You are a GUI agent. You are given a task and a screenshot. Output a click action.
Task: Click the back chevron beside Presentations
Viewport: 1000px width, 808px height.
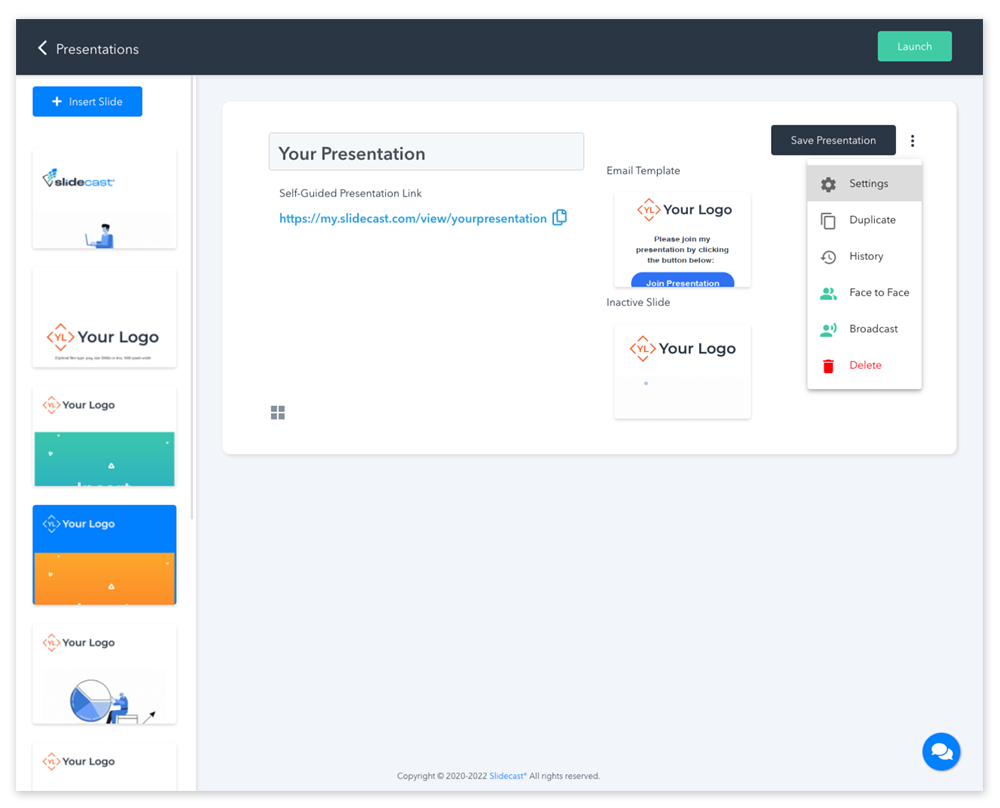[x=42, y=48]
